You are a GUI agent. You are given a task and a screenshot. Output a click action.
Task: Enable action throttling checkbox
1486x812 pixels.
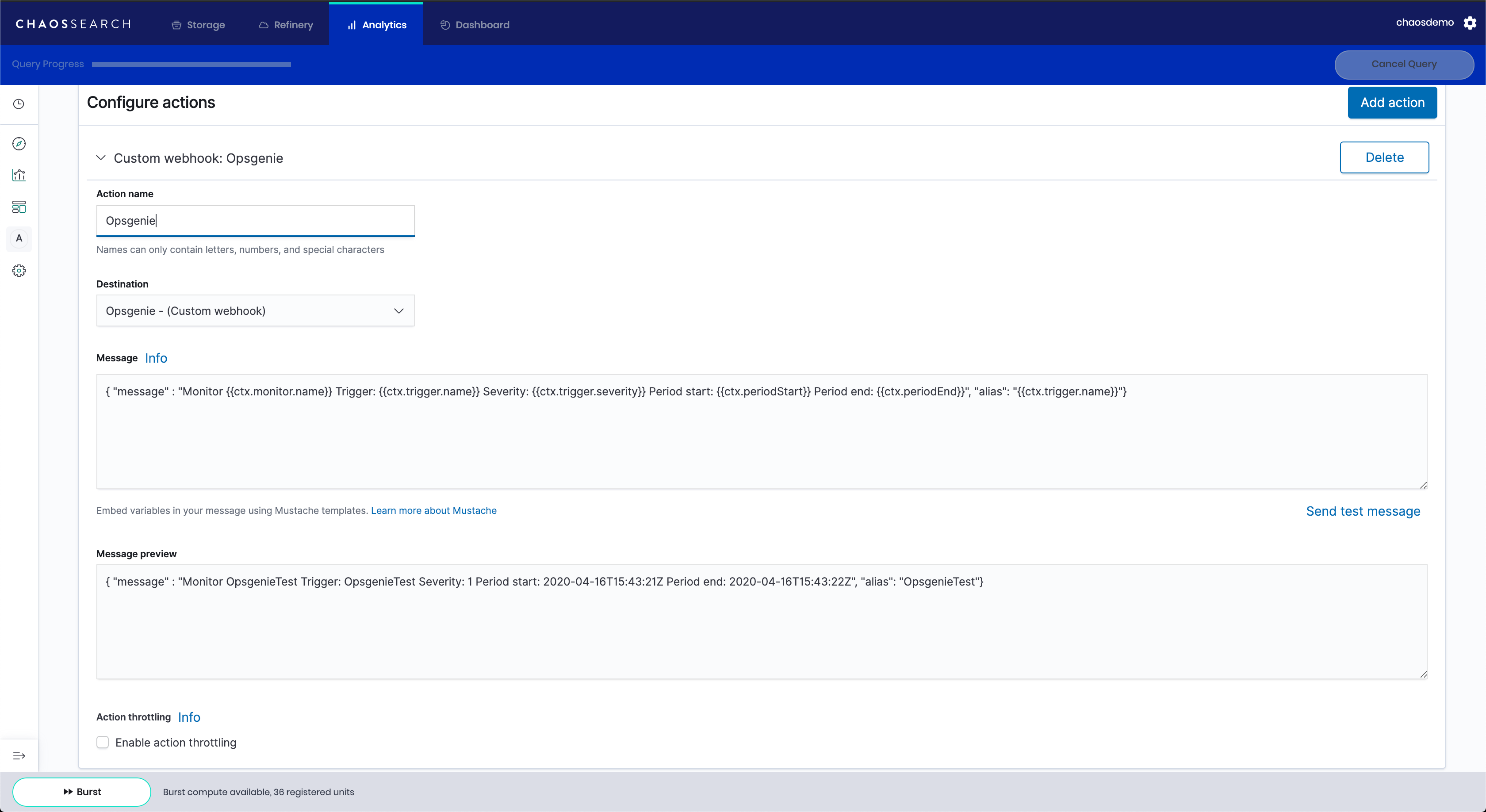click(x=103, y=742)
